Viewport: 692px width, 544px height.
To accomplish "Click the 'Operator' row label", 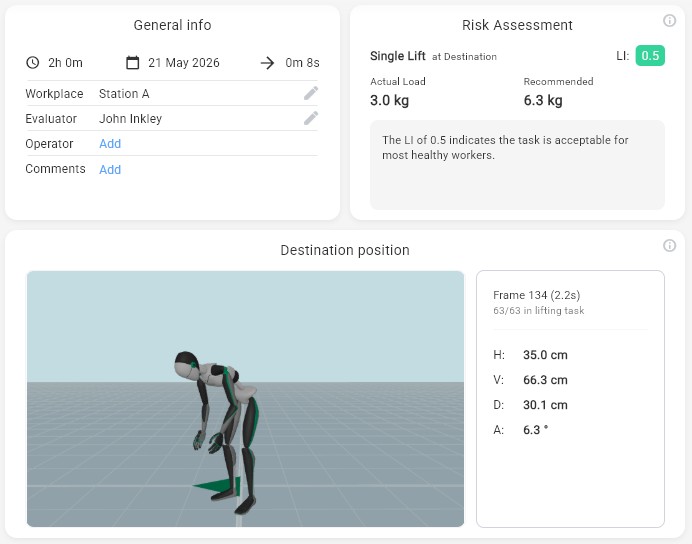I will coord(49,144).
